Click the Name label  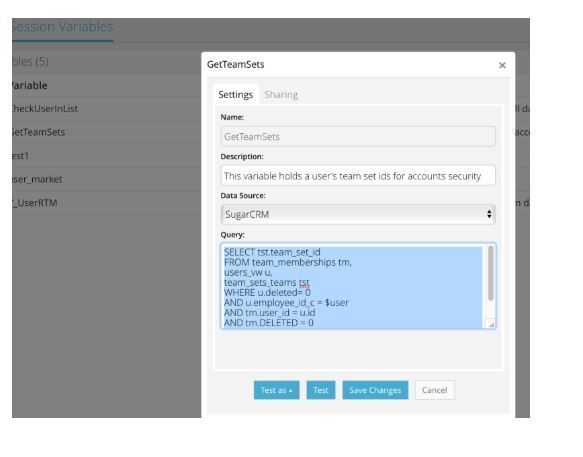[232, 117]
